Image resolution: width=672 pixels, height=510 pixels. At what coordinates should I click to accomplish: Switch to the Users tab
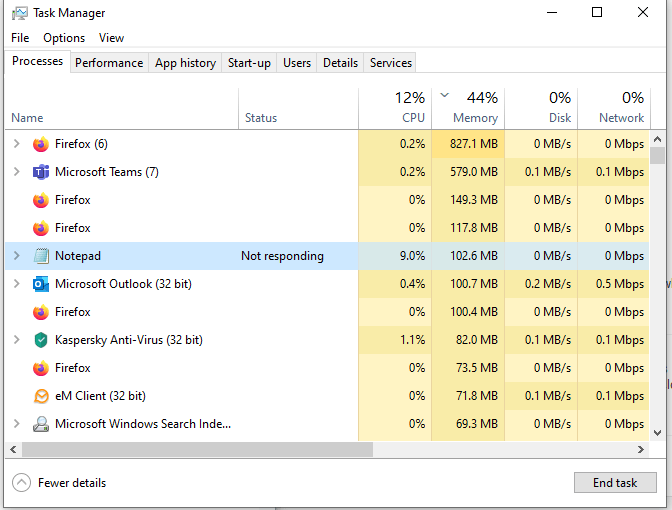pyautogui.click(x=297, y=63)
